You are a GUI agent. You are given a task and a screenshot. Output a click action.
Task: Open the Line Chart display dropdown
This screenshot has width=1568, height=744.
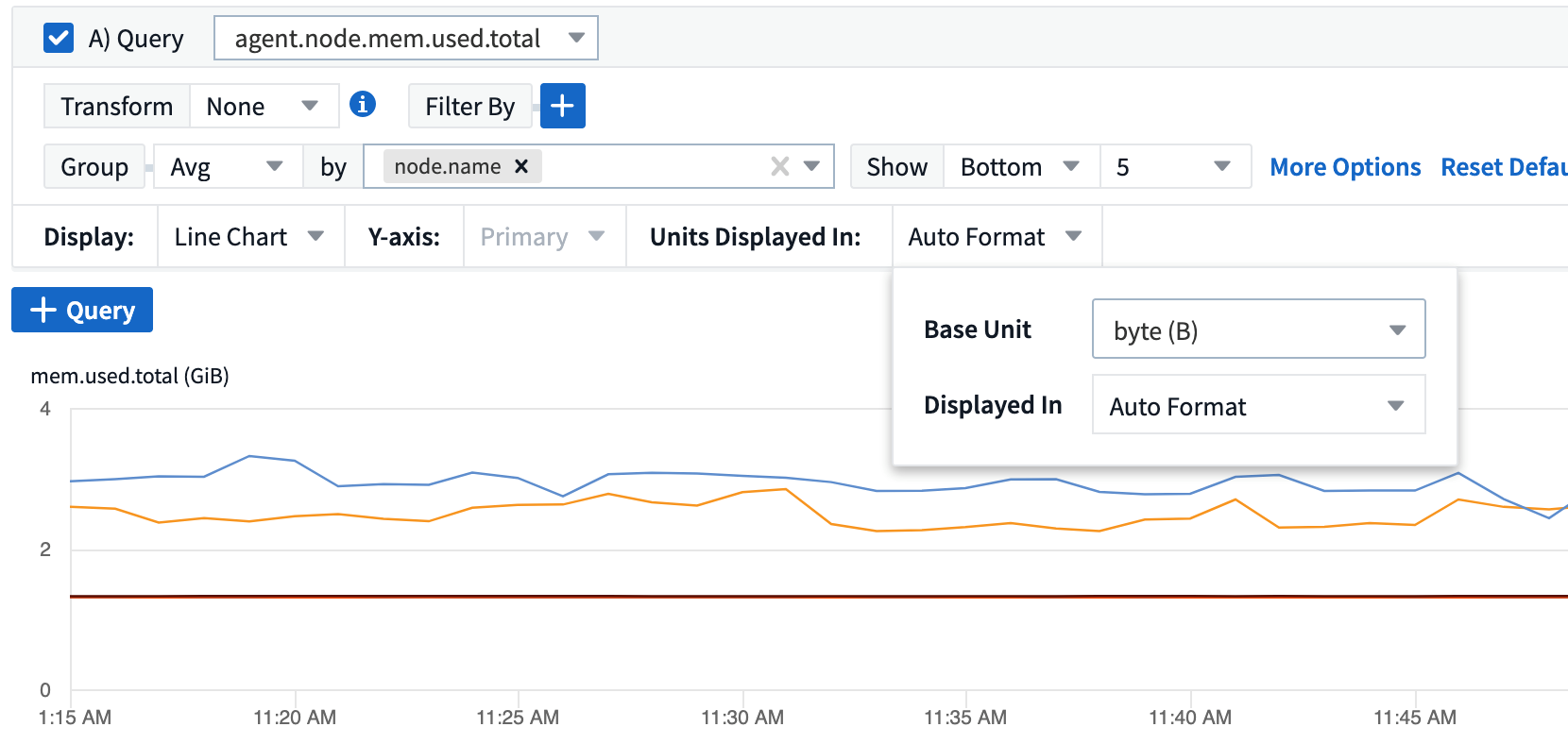pyautogui.click(x=248, y=237)
